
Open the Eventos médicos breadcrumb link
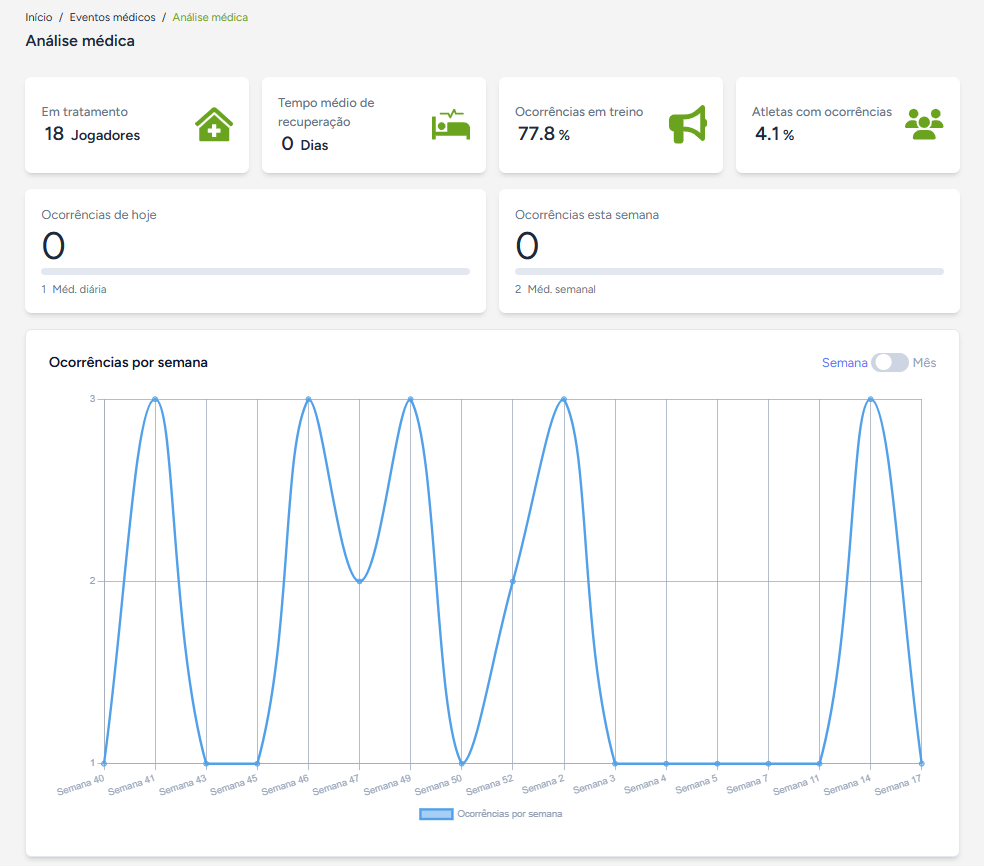pyautogui.click(x=112, y=18)
